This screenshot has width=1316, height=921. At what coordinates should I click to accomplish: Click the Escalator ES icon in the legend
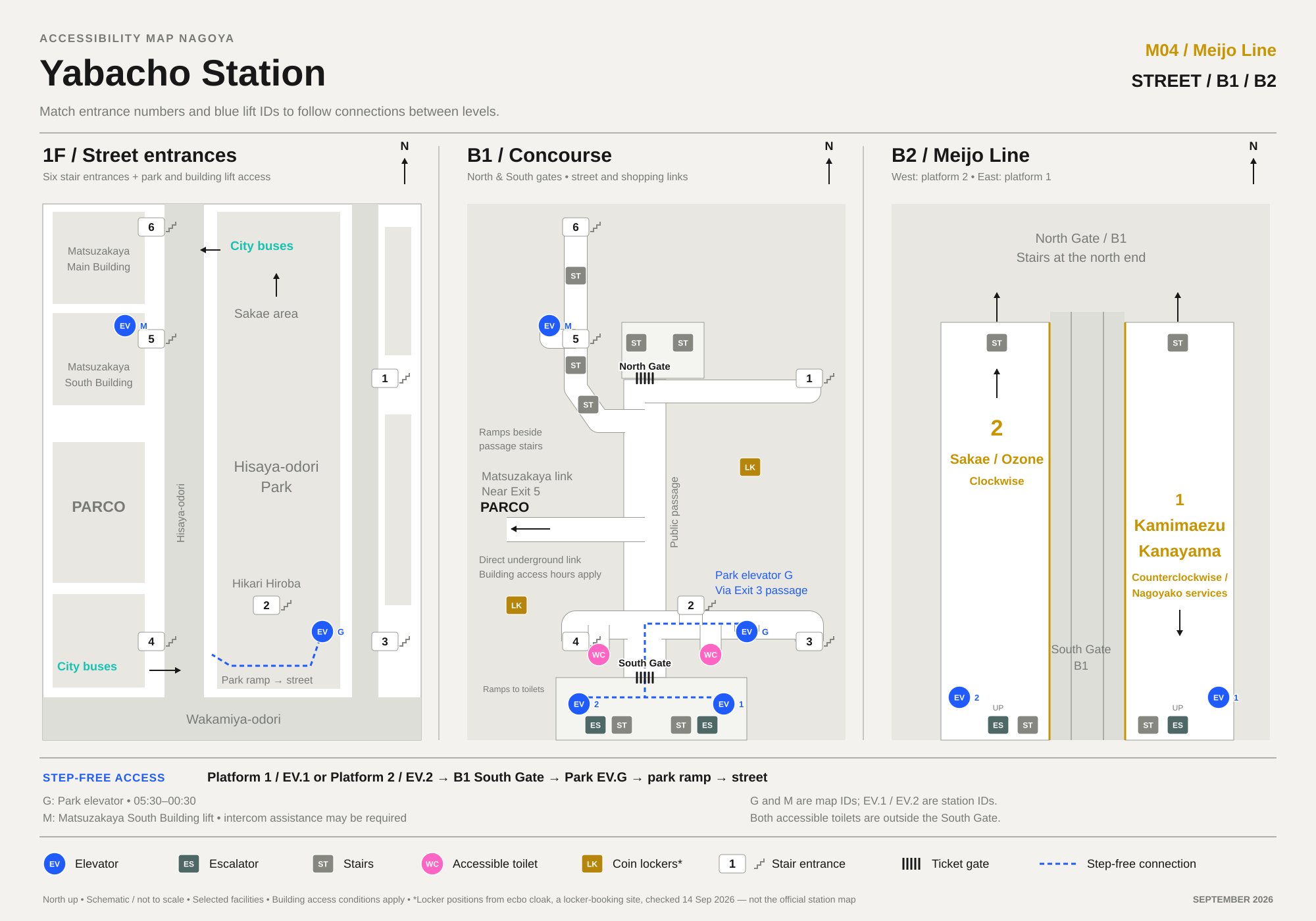point(189,864)
